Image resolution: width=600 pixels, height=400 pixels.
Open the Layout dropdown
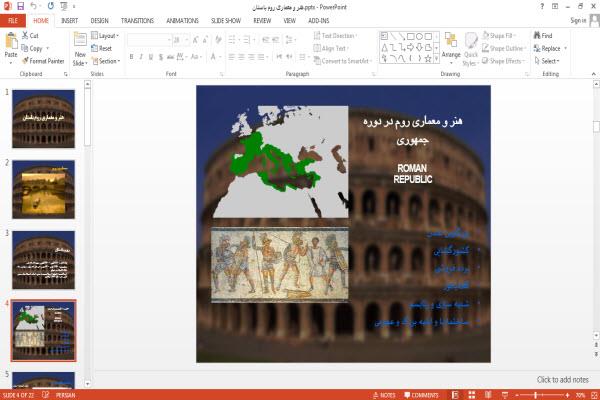click(105, 35)
